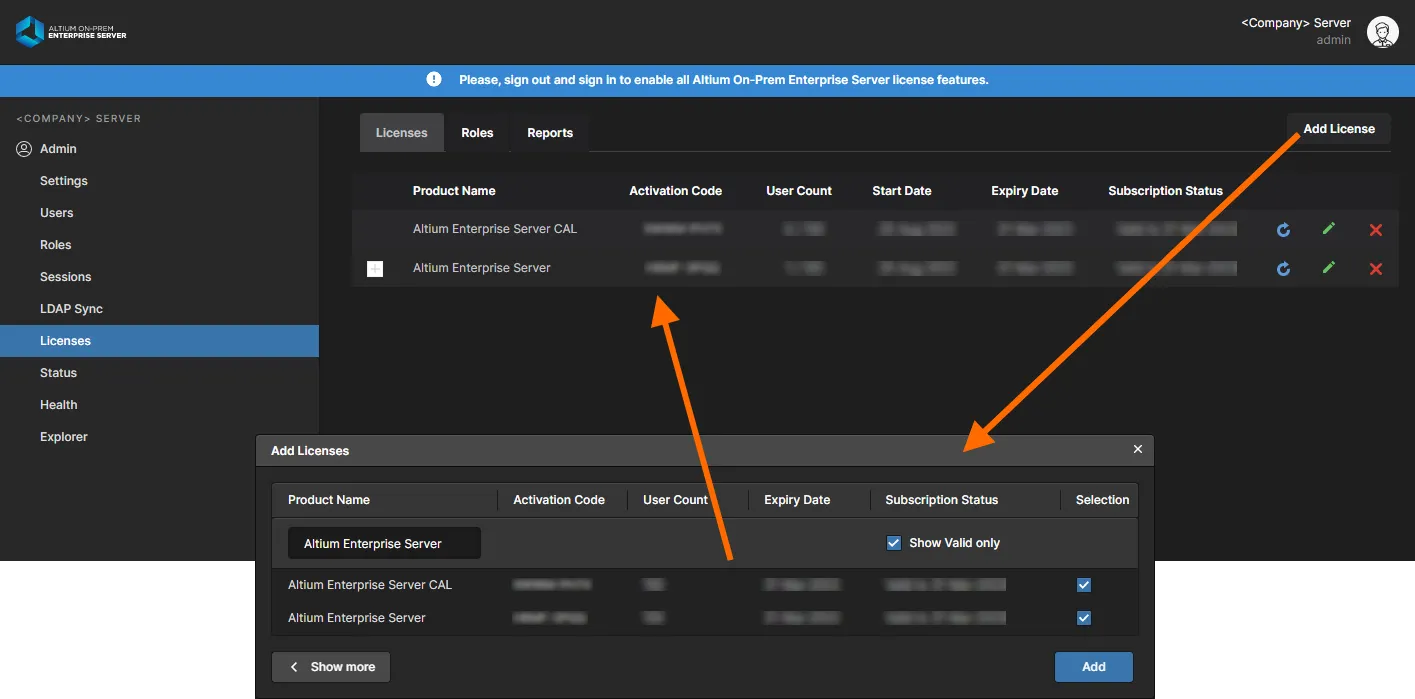Edit the Altium Enterprise Server CAL license
The image size is (1415, 699).
pyautogui.click(x=1329, y=229)
